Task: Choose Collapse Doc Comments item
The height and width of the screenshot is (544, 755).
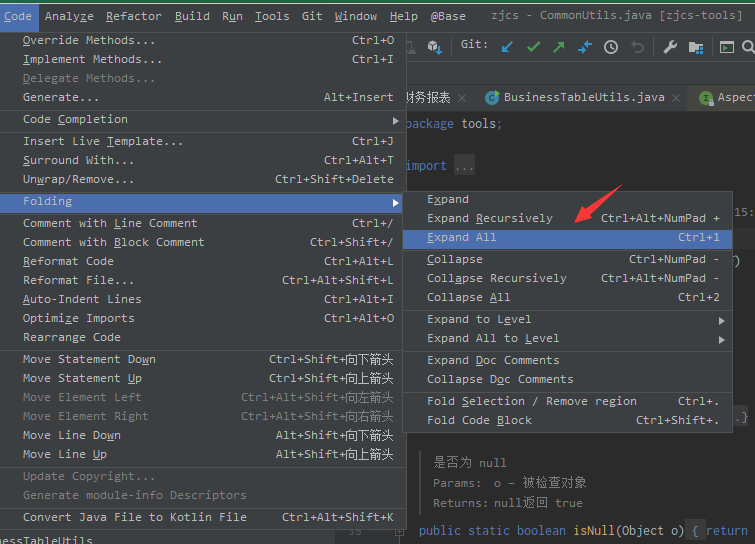Action: pyautogui.click(x=567, y=380)
